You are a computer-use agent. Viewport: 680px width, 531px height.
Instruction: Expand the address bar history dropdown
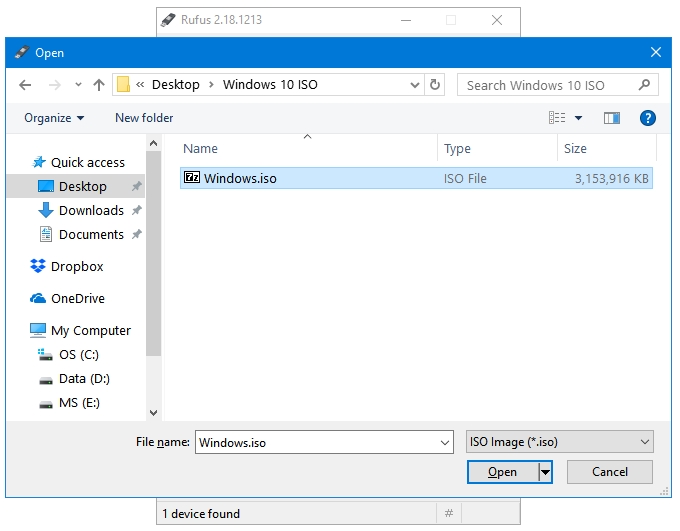[x=415, y=85]
